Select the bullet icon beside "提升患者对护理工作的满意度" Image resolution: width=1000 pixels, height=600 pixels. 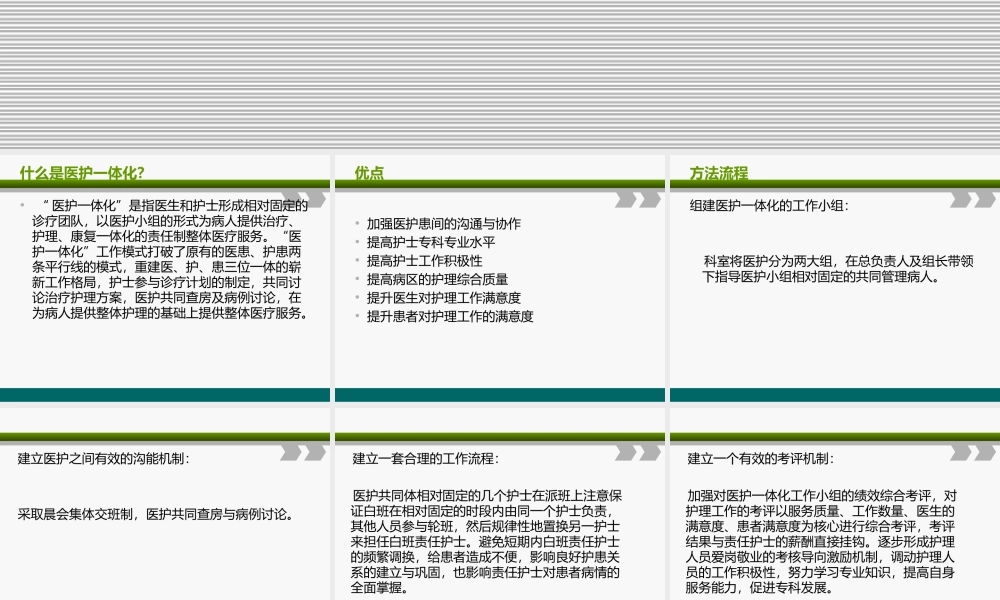pos(357,317)
